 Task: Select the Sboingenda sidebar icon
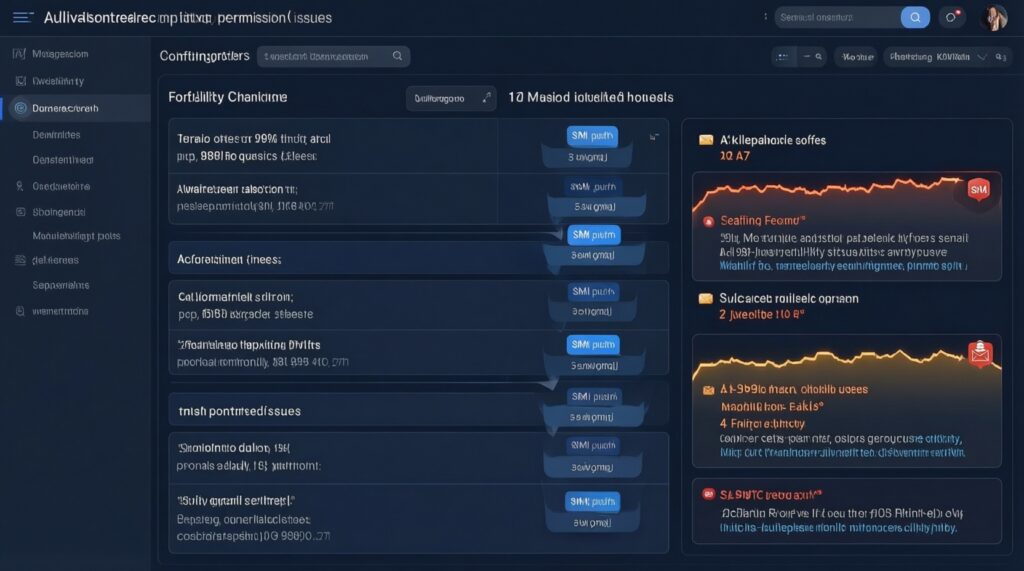point(20,212)
